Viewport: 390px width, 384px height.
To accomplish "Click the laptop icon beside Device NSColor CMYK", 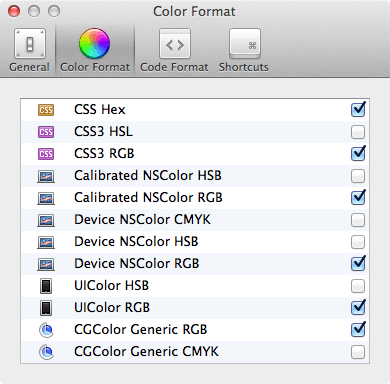I will (x=46, y=220).
